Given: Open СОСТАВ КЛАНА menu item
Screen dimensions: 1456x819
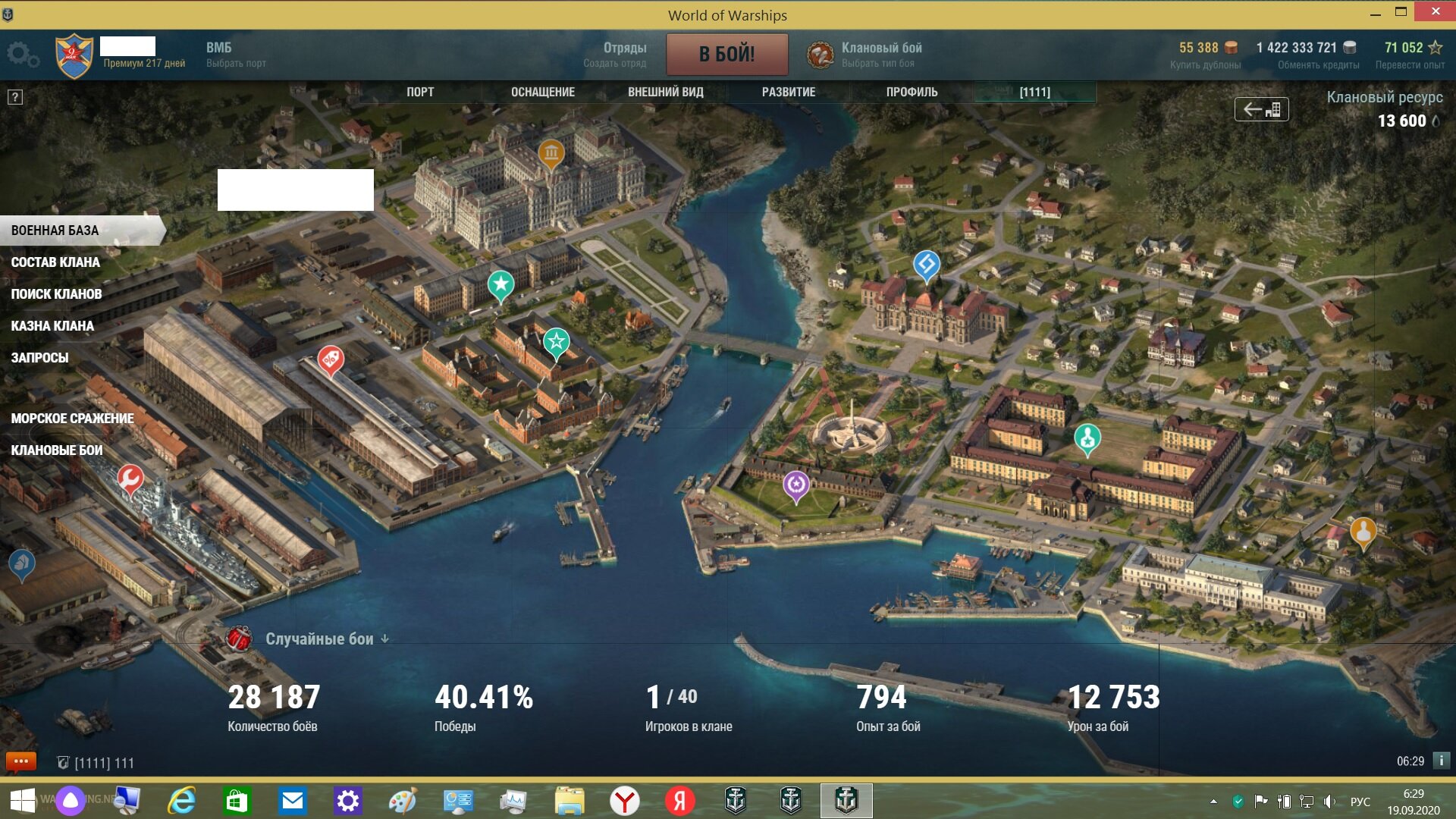Looking at the screenshot, I should (55, 262).
